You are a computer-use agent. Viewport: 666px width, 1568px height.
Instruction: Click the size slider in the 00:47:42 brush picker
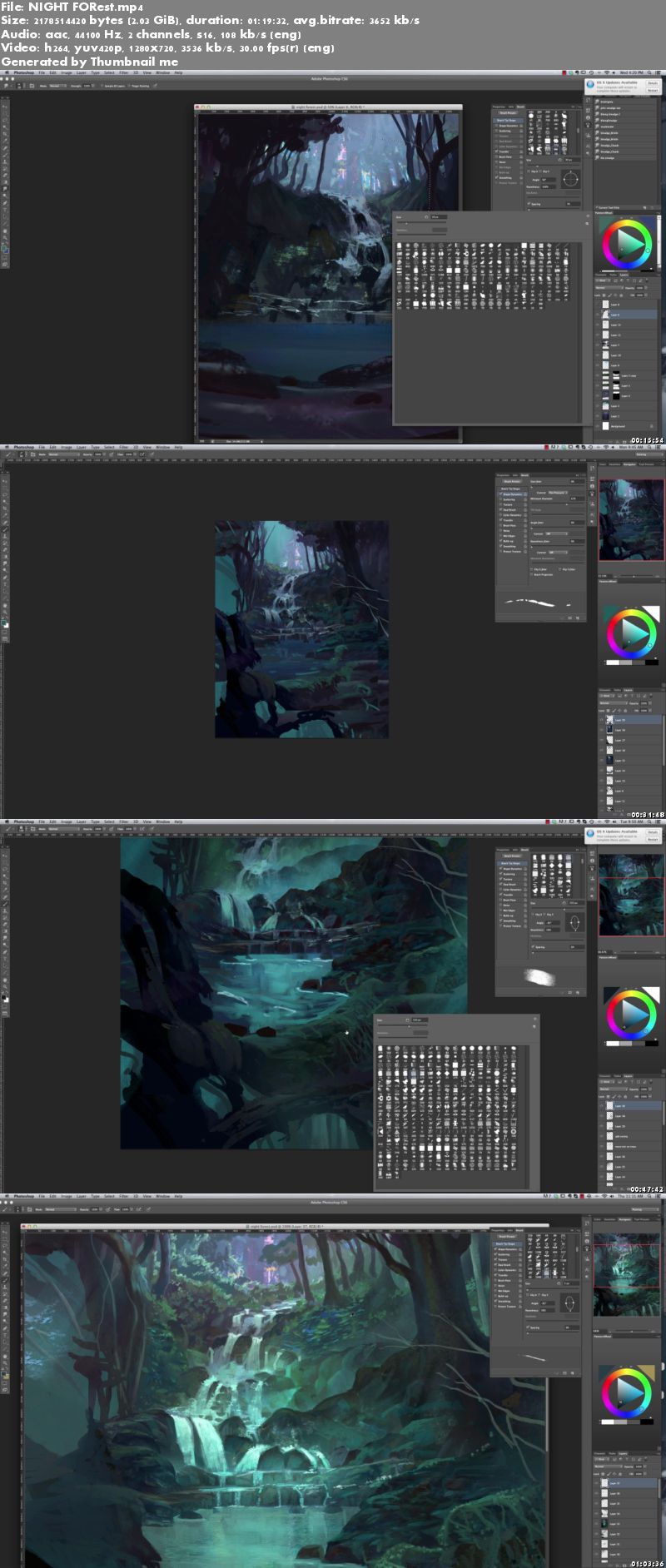tap(402, 1026)
